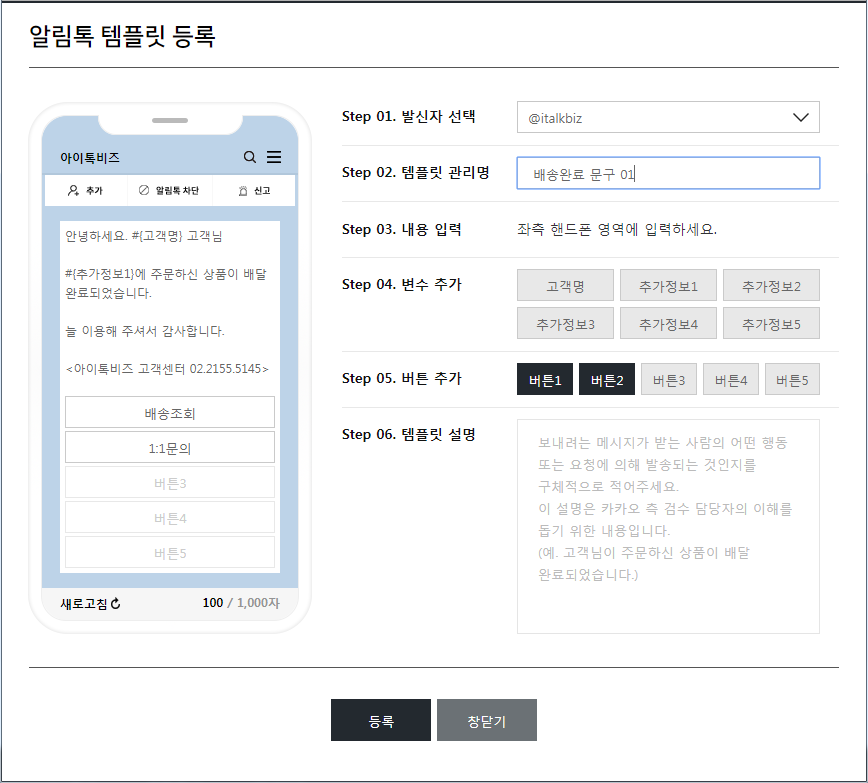
Task: Click the 등록 register button
Action: [381, 720]
